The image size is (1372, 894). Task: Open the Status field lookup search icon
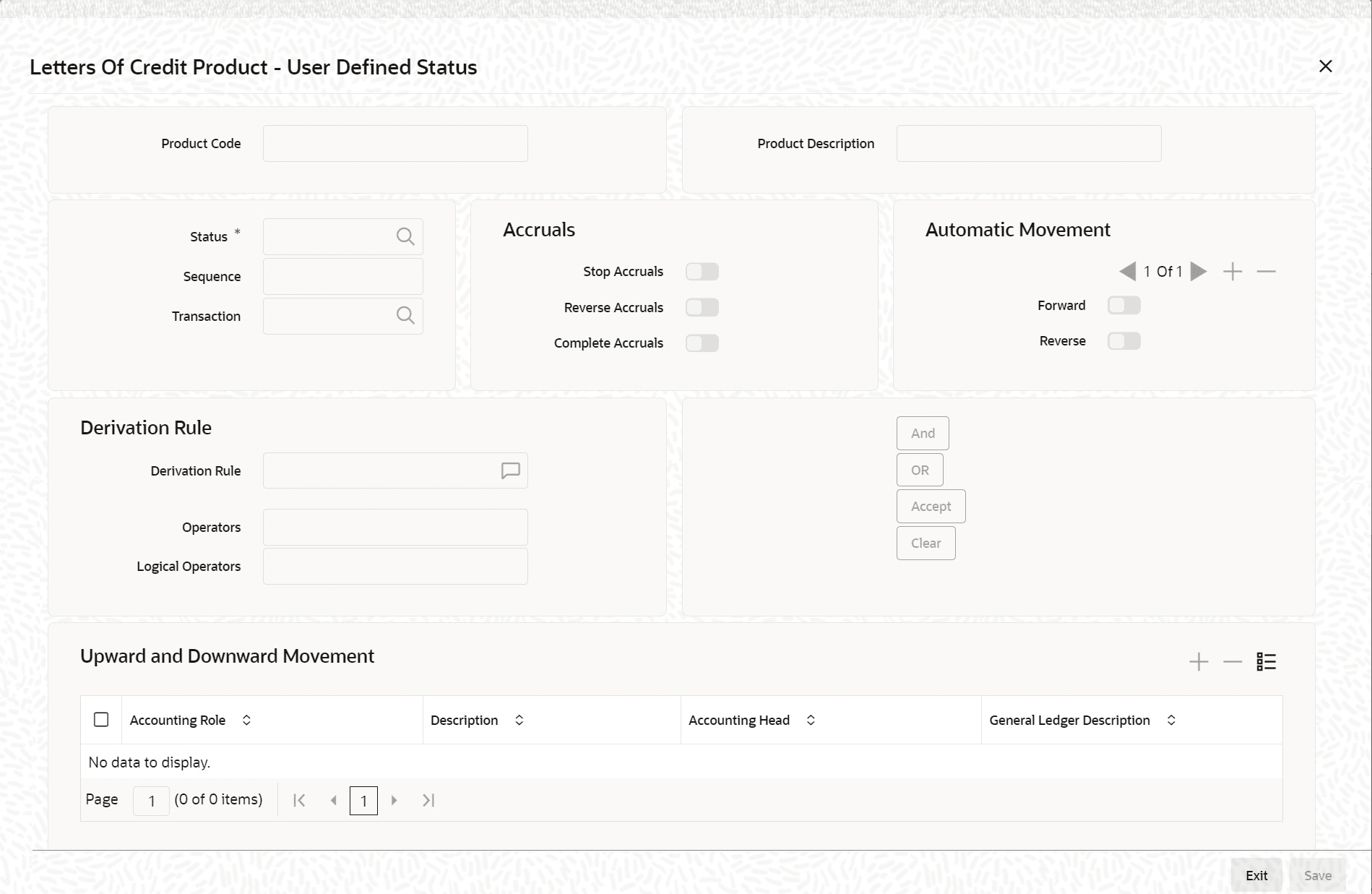(x=405, y=236)
